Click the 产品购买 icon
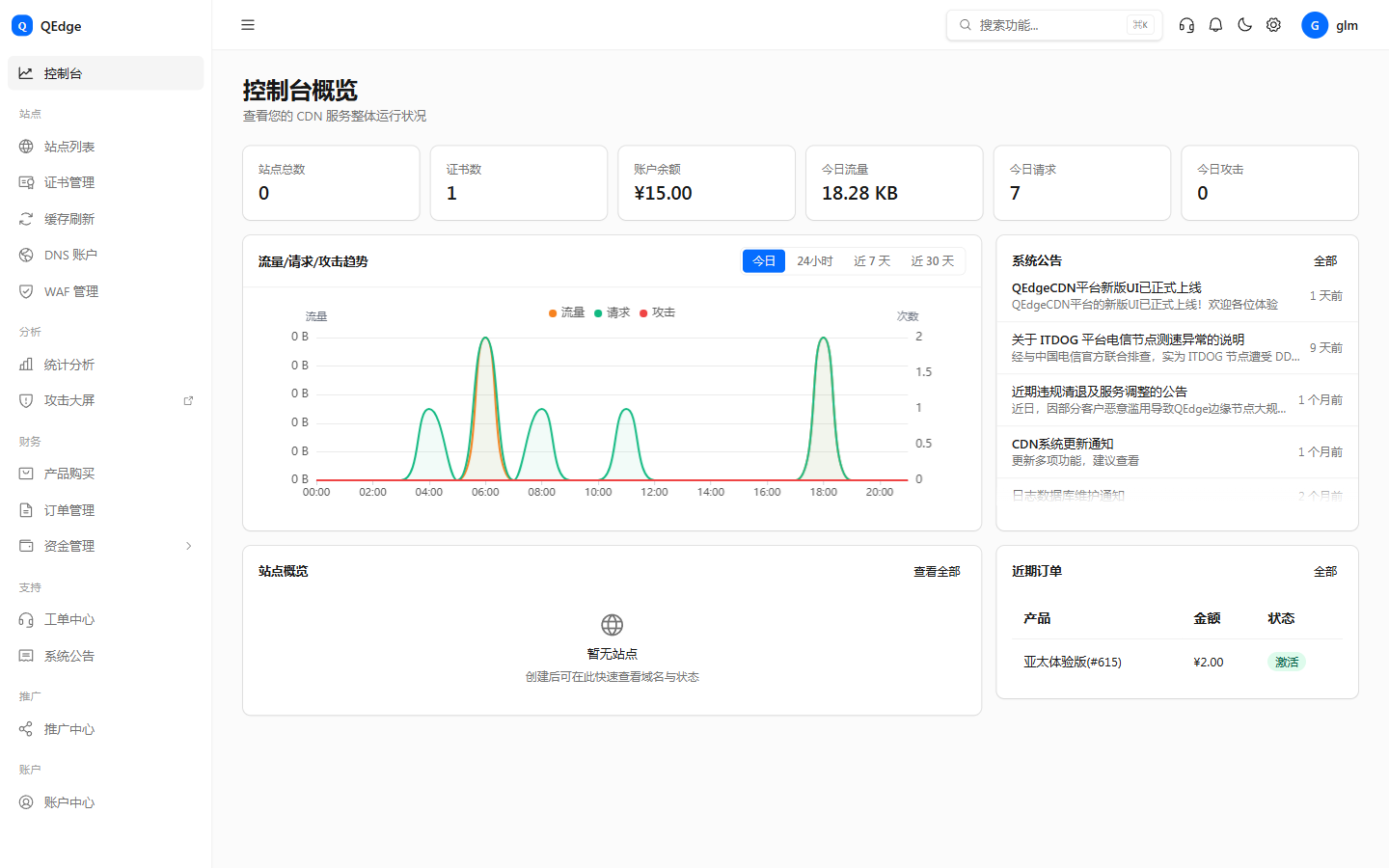Screen dimensions: 1389x868 click(x=26, y=474)
